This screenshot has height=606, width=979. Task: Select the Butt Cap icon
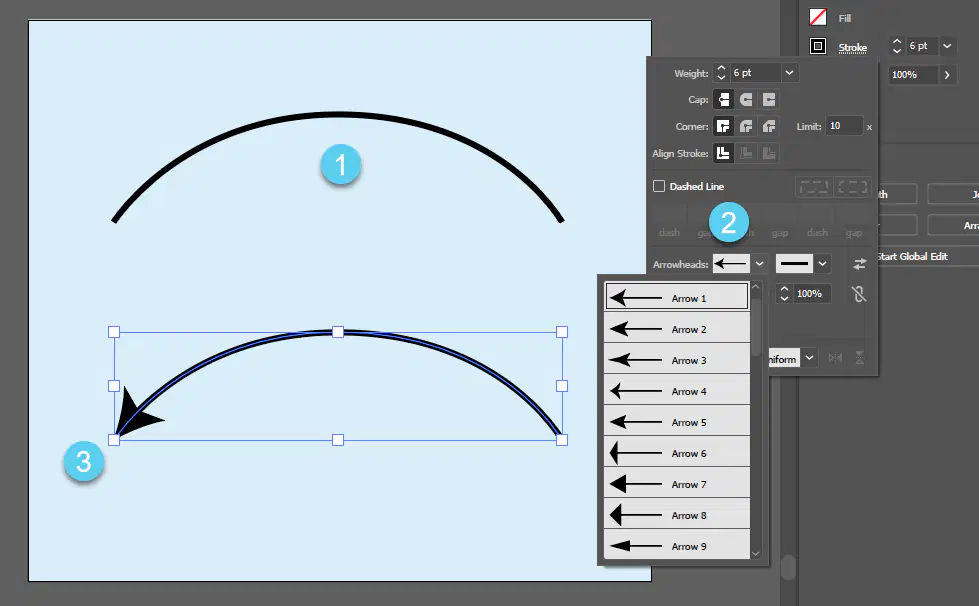[x=723, y=100]
